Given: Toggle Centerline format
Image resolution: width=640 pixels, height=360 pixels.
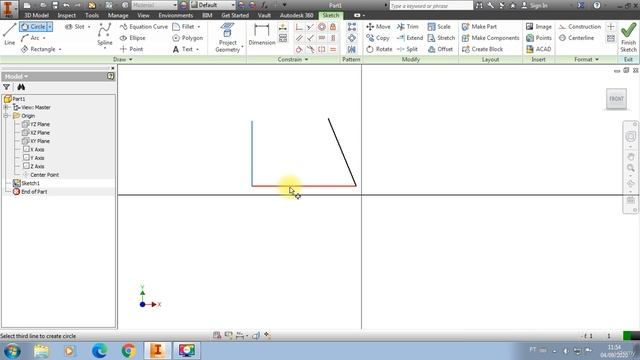Looking at the screenshot, I should tap(576, 38).
